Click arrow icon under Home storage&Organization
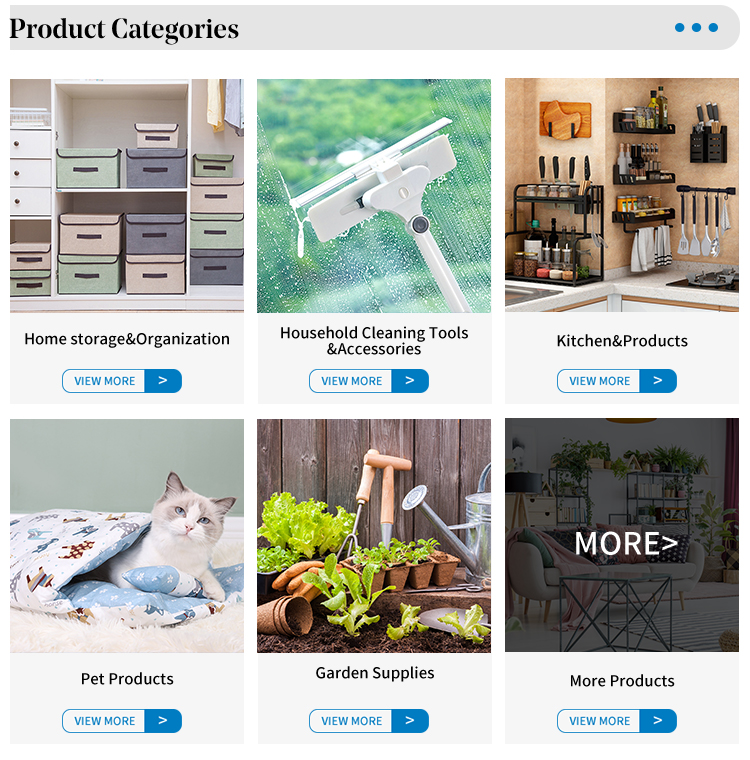The width and height of the screenshot is (750, 760). (163, 380)
